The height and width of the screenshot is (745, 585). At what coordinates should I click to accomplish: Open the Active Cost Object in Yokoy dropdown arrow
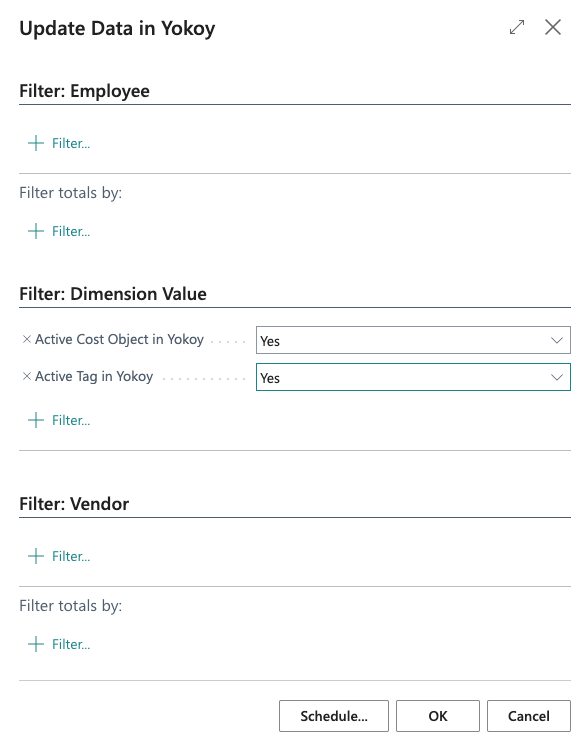click(556, 340)
